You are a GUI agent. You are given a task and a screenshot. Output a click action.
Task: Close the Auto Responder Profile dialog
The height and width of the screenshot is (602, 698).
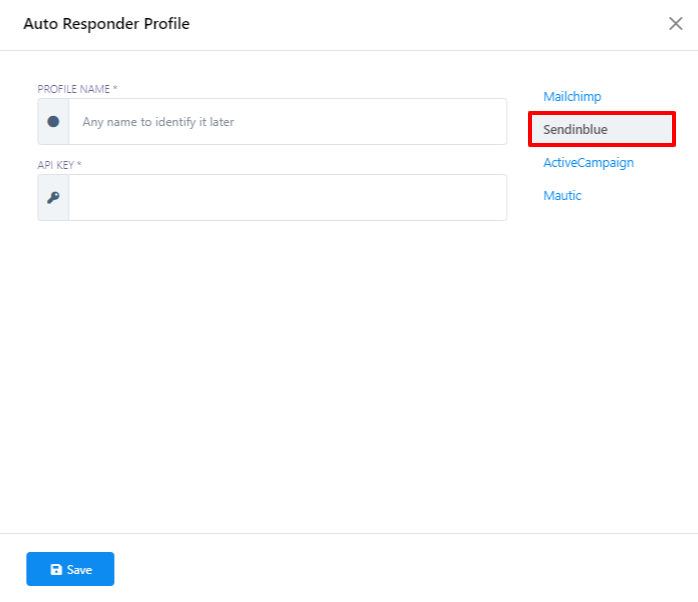675,24
